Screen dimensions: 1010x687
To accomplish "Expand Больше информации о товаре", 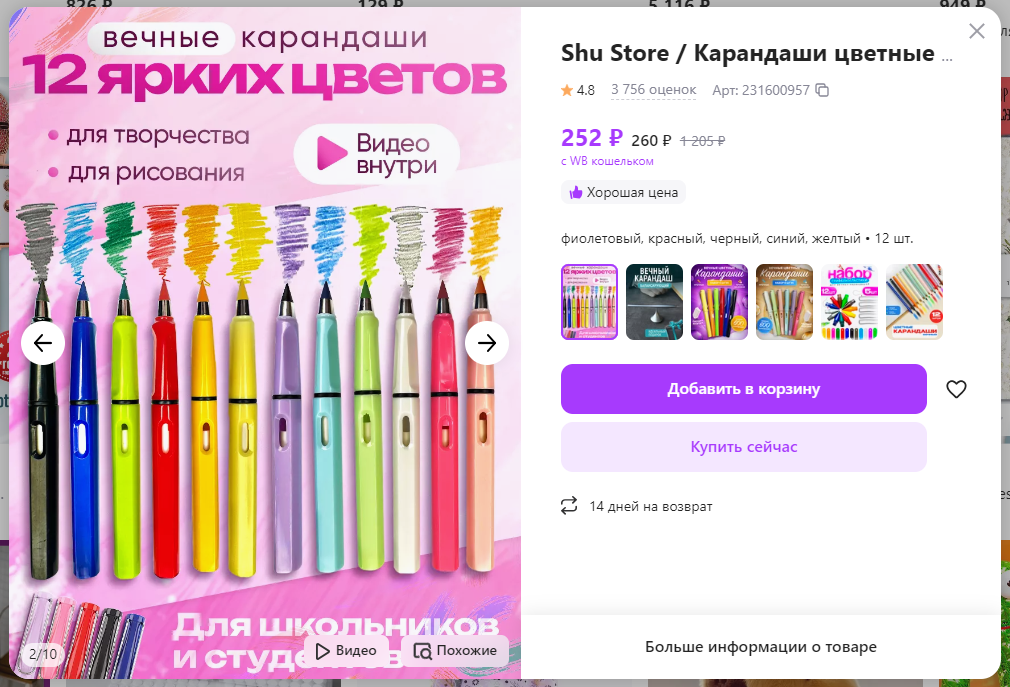I will pyautogui.click(x=761, y=646).
